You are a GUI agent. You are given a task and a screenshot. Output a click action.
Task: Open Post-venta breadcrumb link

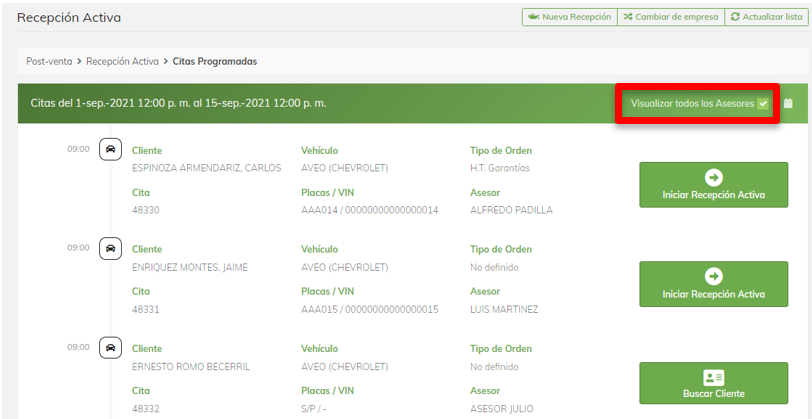tap(49, 61)
